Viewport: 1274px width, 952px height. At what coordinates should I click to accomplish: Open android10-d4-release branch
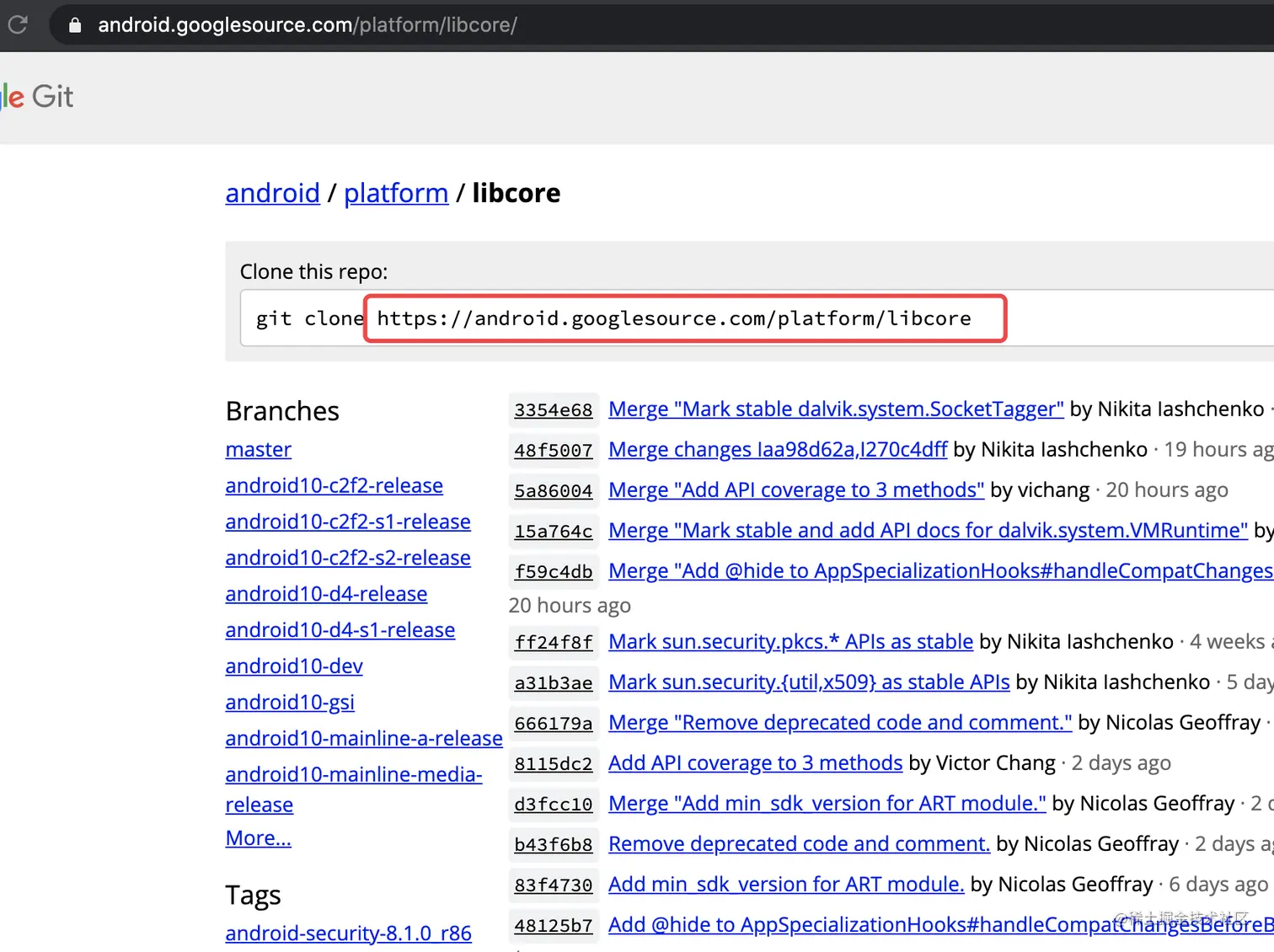tap(326, 595)
